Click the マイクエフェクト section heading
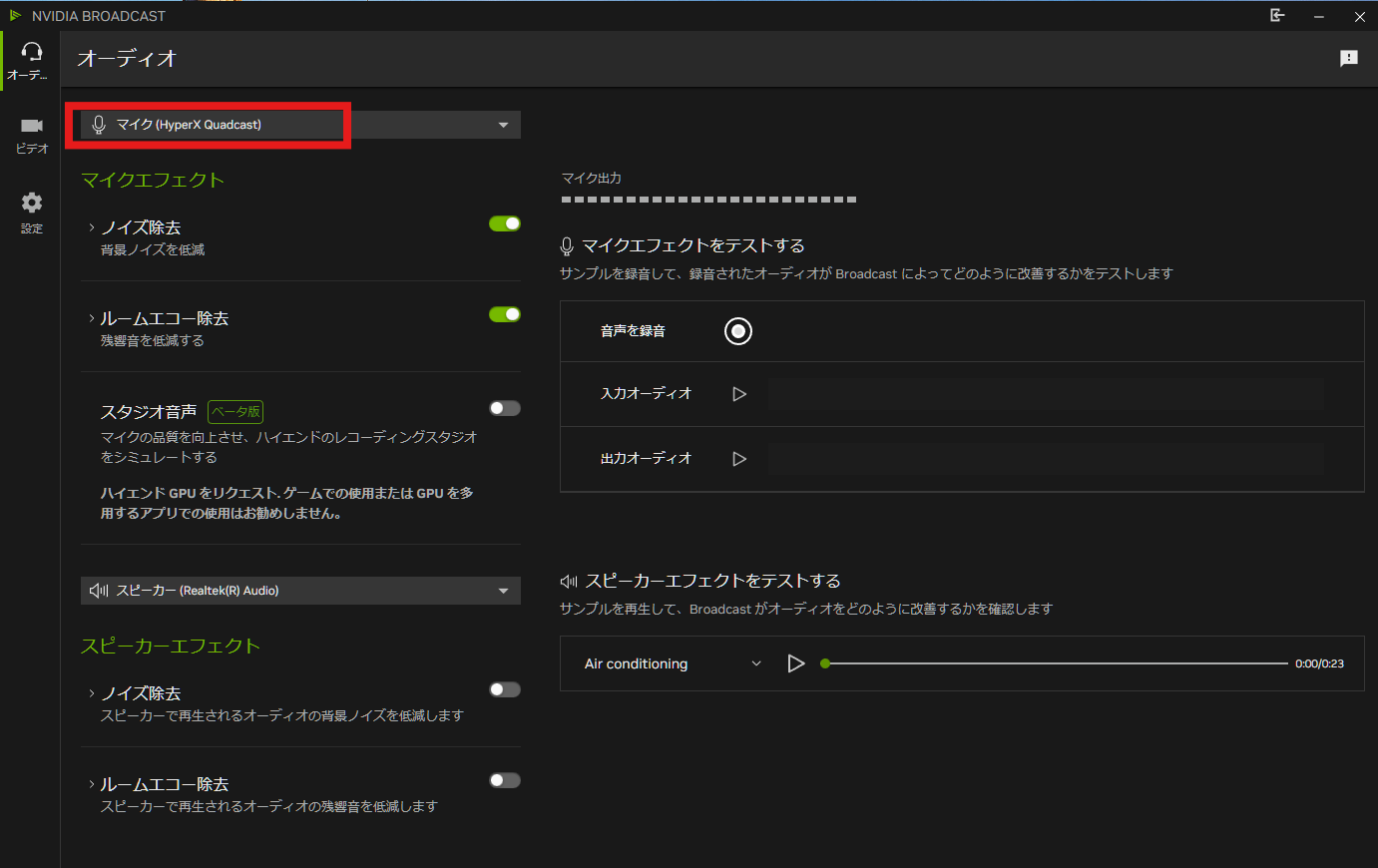The width and height of the screenshot is (1378, 868). (x=153, y=180)
